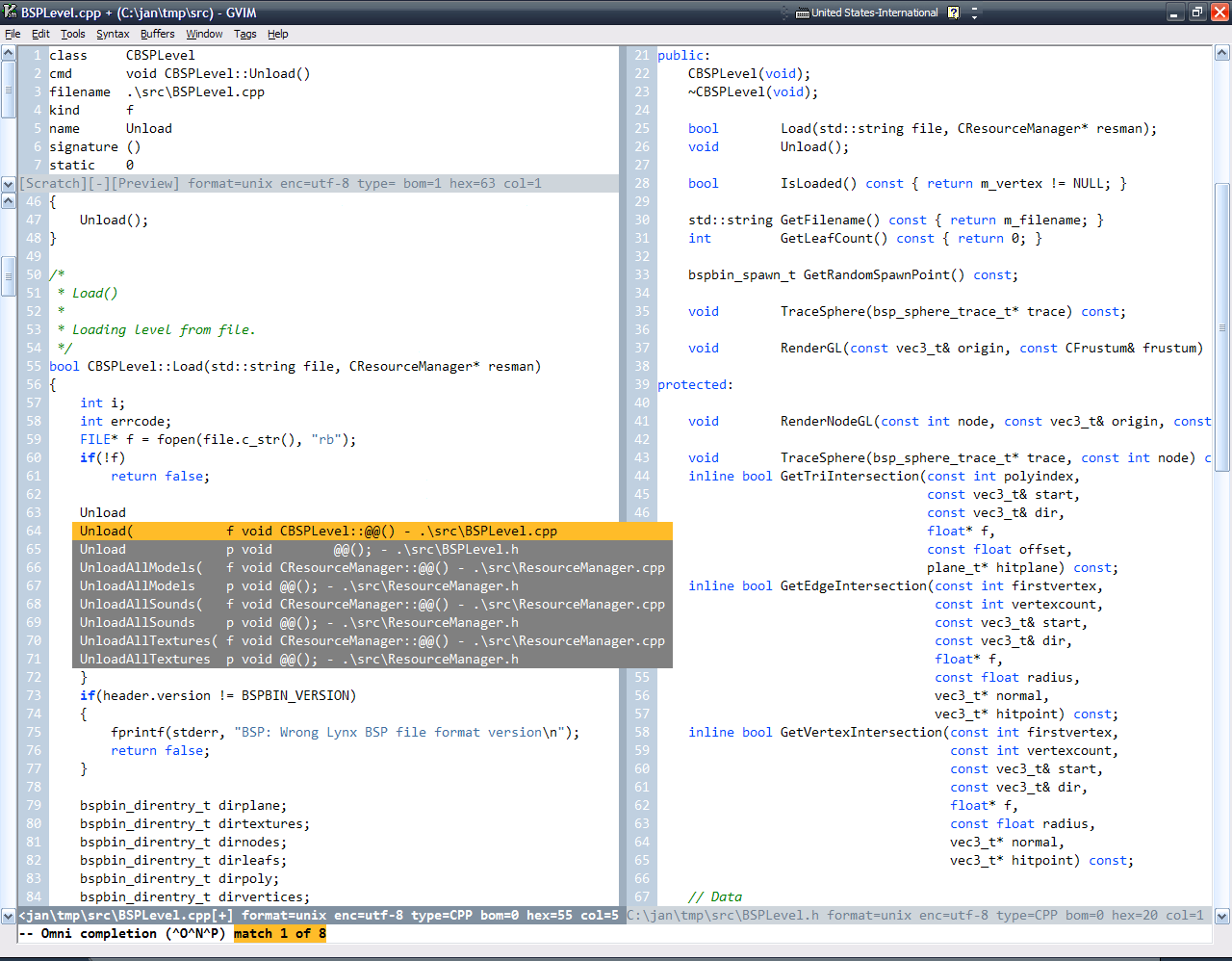Restore down the GVIM window
This screenshot has height=961, width=1232.
(x=1196, y=13)
